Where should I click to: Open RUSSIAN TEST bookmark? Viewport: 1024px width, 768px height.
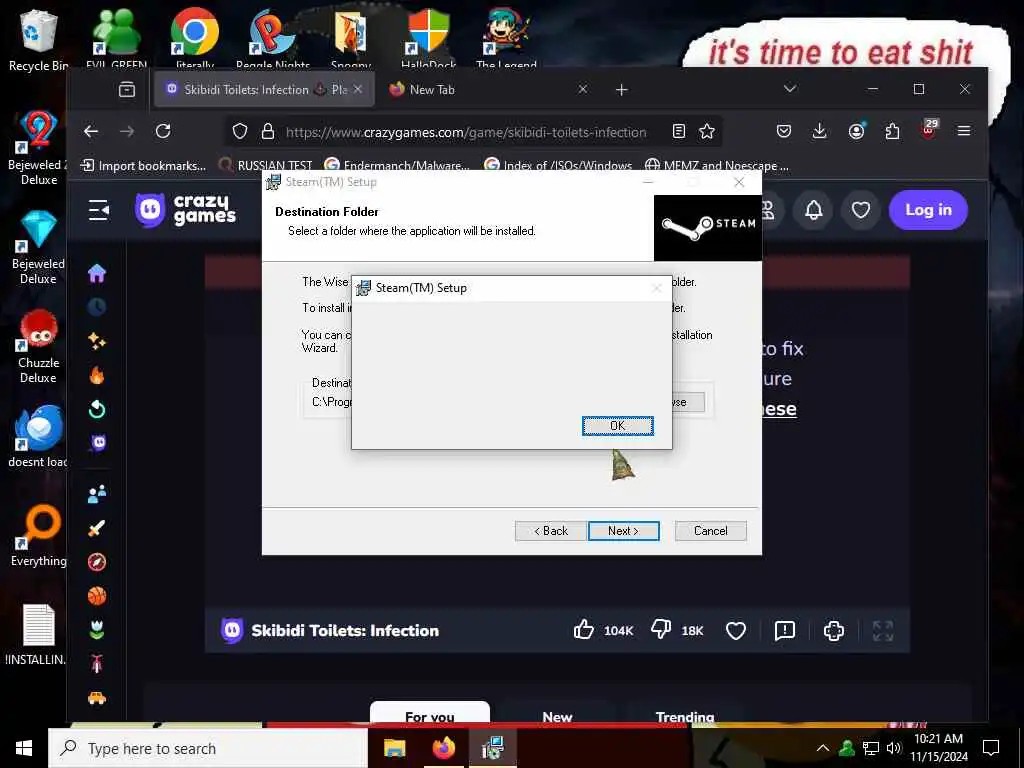[x=266, y=166]
